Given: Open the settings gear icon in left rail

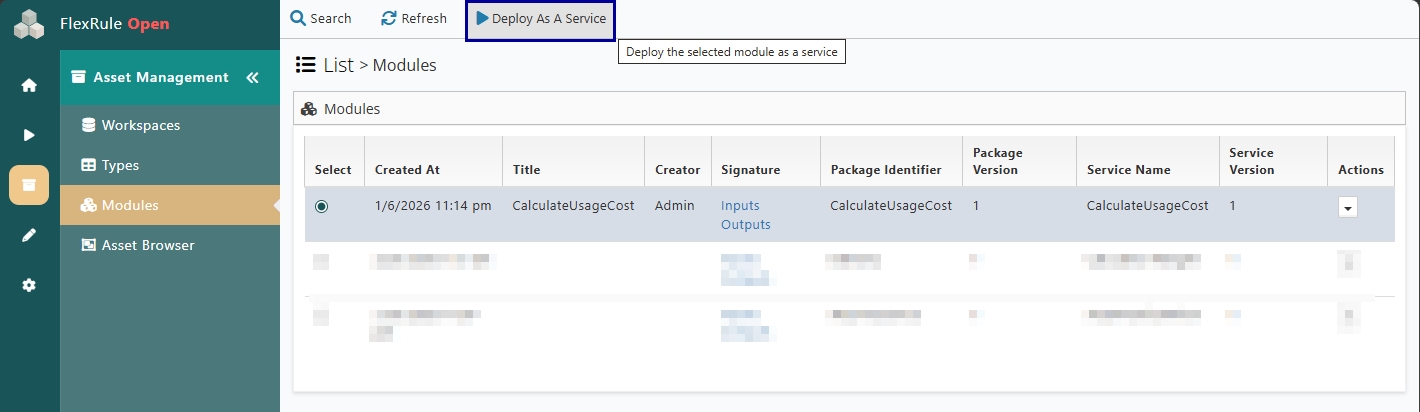Looking at the screenshot, I should click(x=29, y=285).
